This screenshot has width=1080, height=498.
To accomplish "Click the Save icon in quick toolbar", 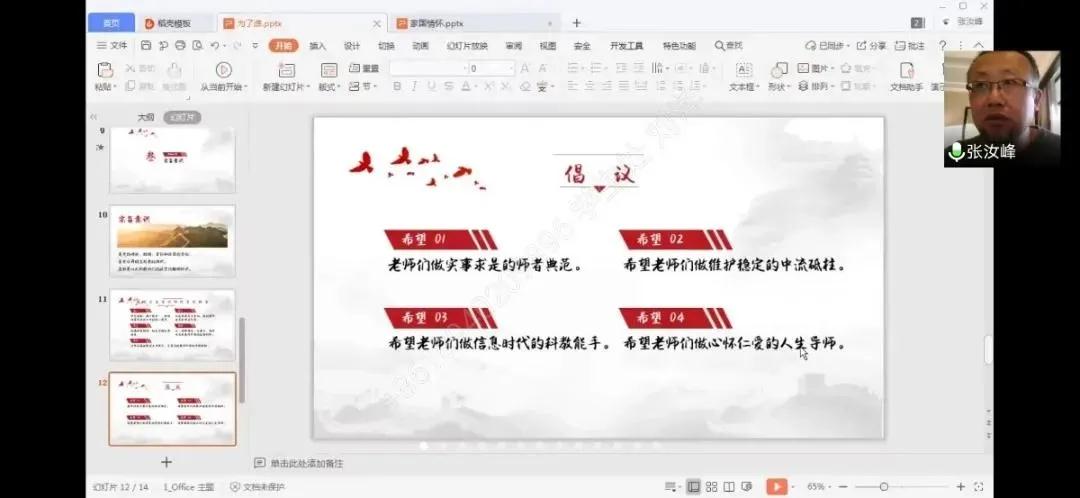I will pyautogui.click(x=146, y=45).
